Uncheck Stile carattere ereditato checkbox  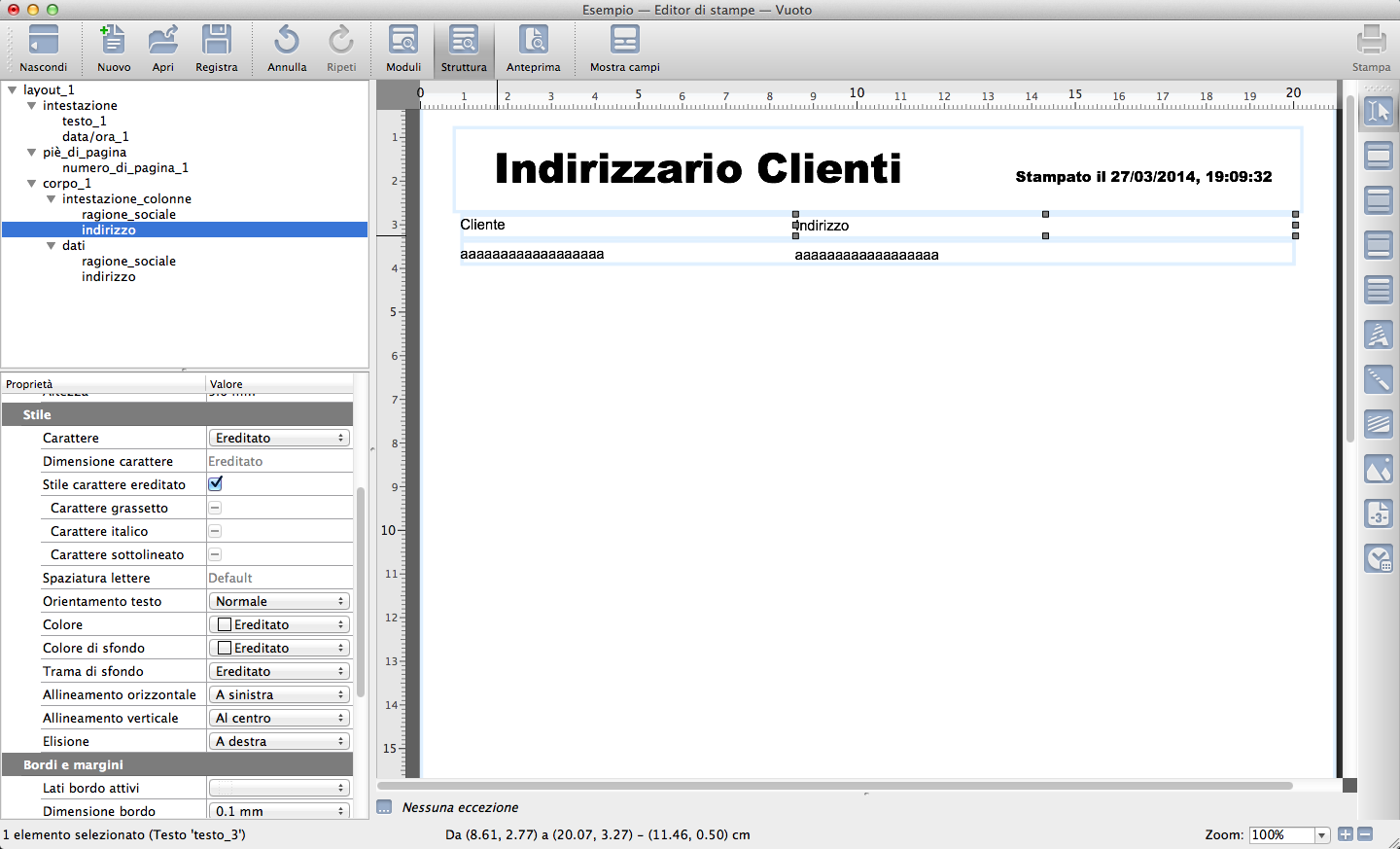tap(216, 483)
